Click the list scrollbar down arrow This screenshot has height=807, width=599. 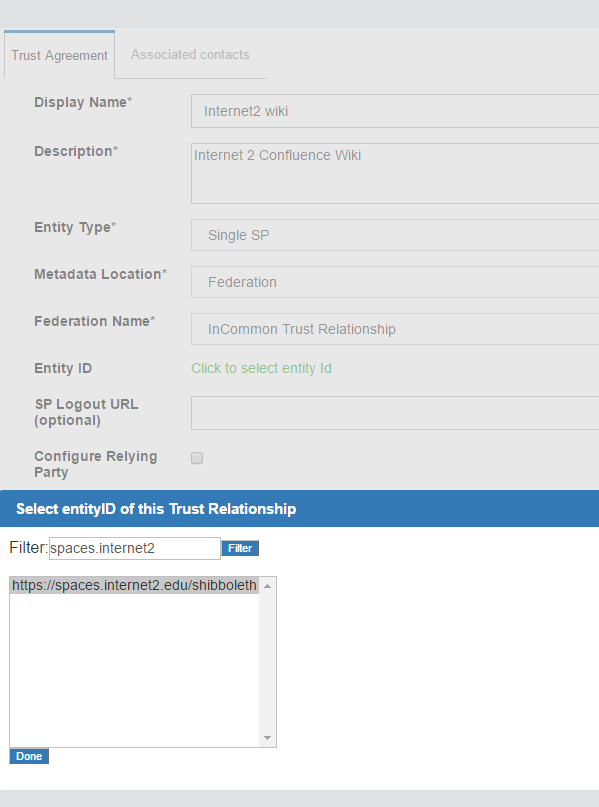(x=268, y=738)
